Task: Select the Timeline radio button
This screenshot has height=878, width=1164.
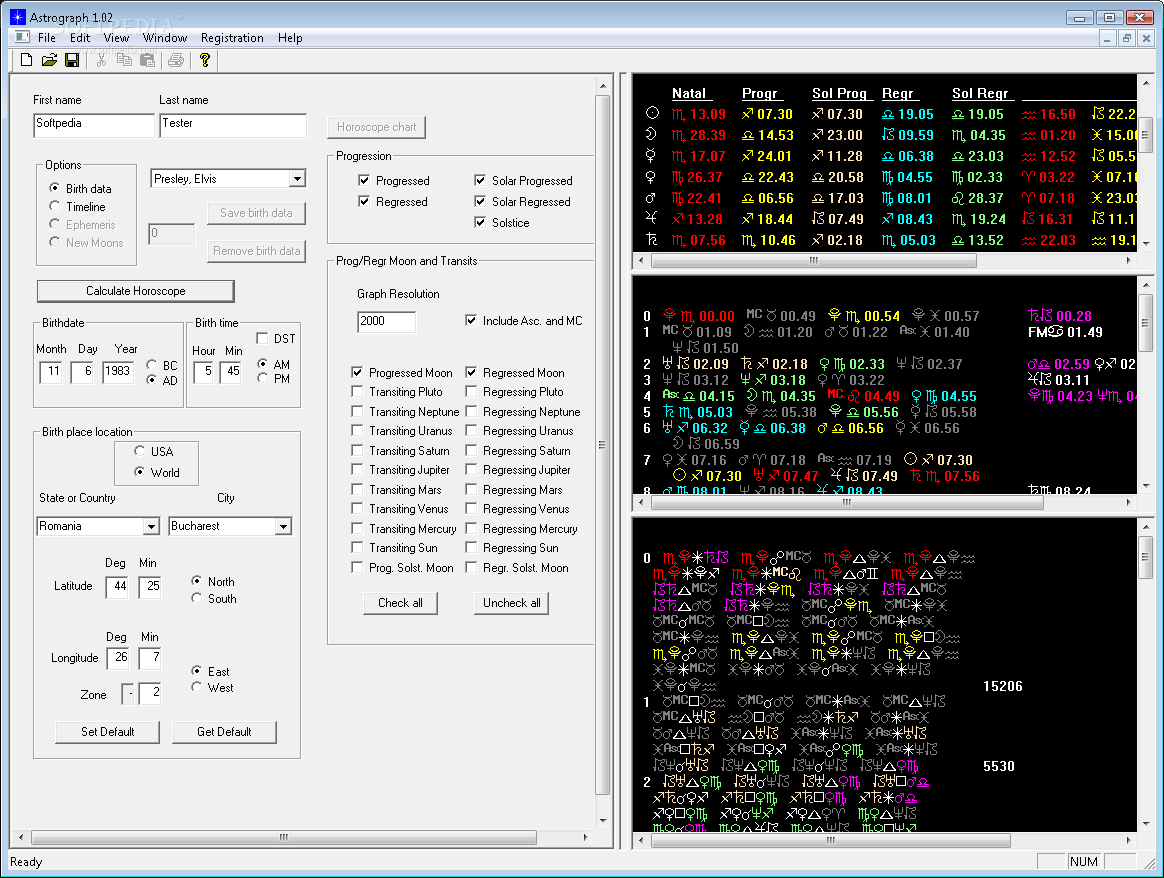Action: (x=55, y=206)
